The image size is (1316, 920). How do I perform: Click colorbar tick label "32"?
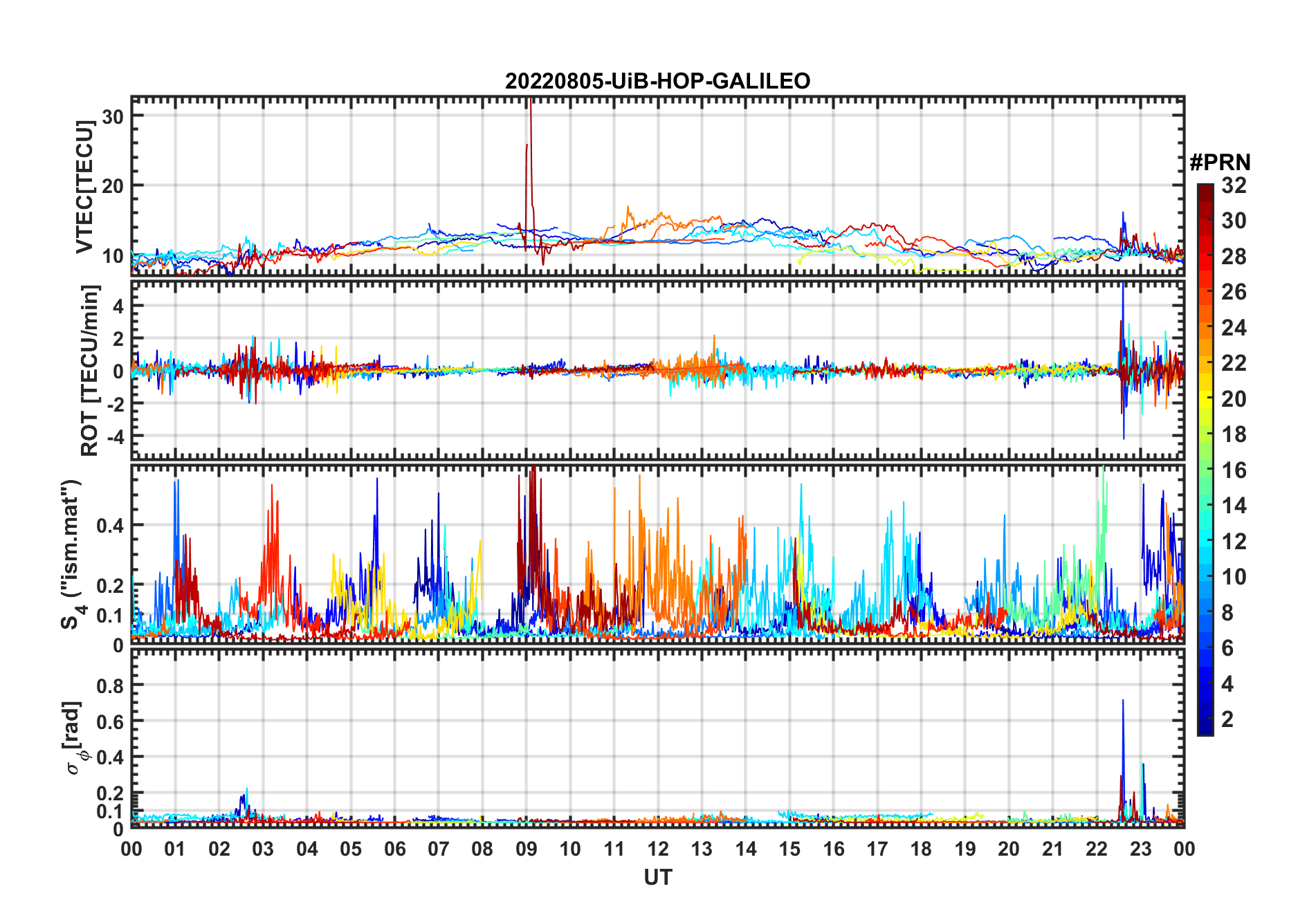[x=1234, y=185]
